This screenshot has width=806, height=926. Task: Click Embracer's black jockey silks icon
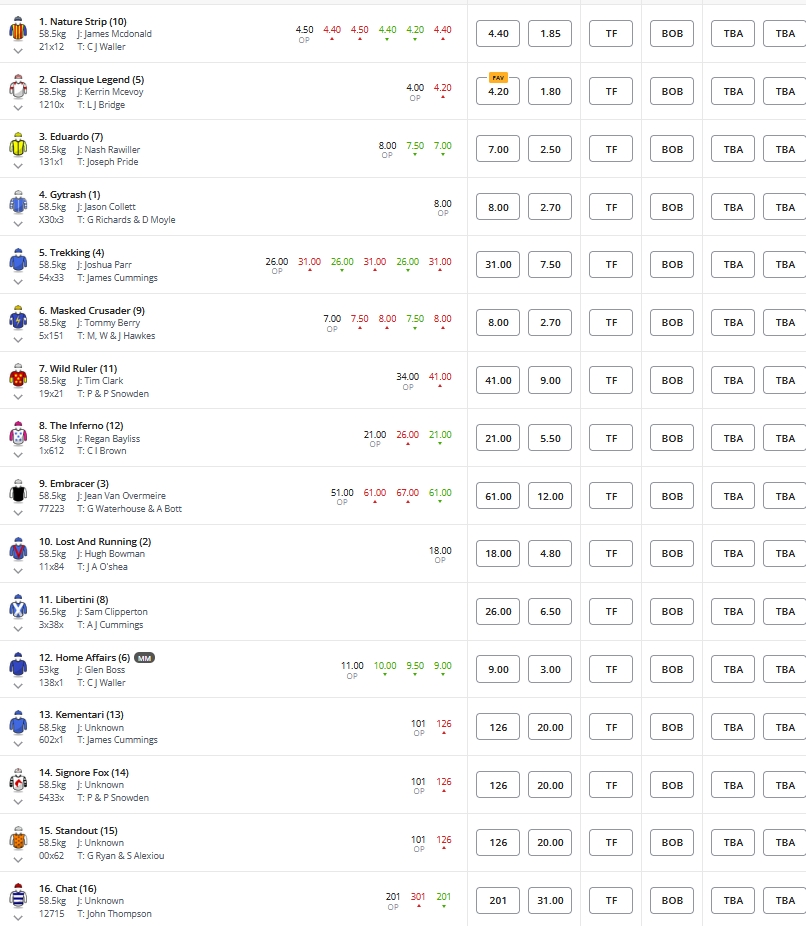point(18,491)
